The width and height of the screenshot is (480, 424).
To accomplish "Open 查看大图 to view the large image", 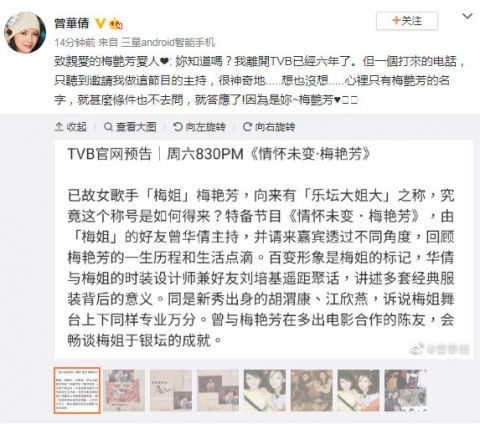I will (x=130, y=127).
